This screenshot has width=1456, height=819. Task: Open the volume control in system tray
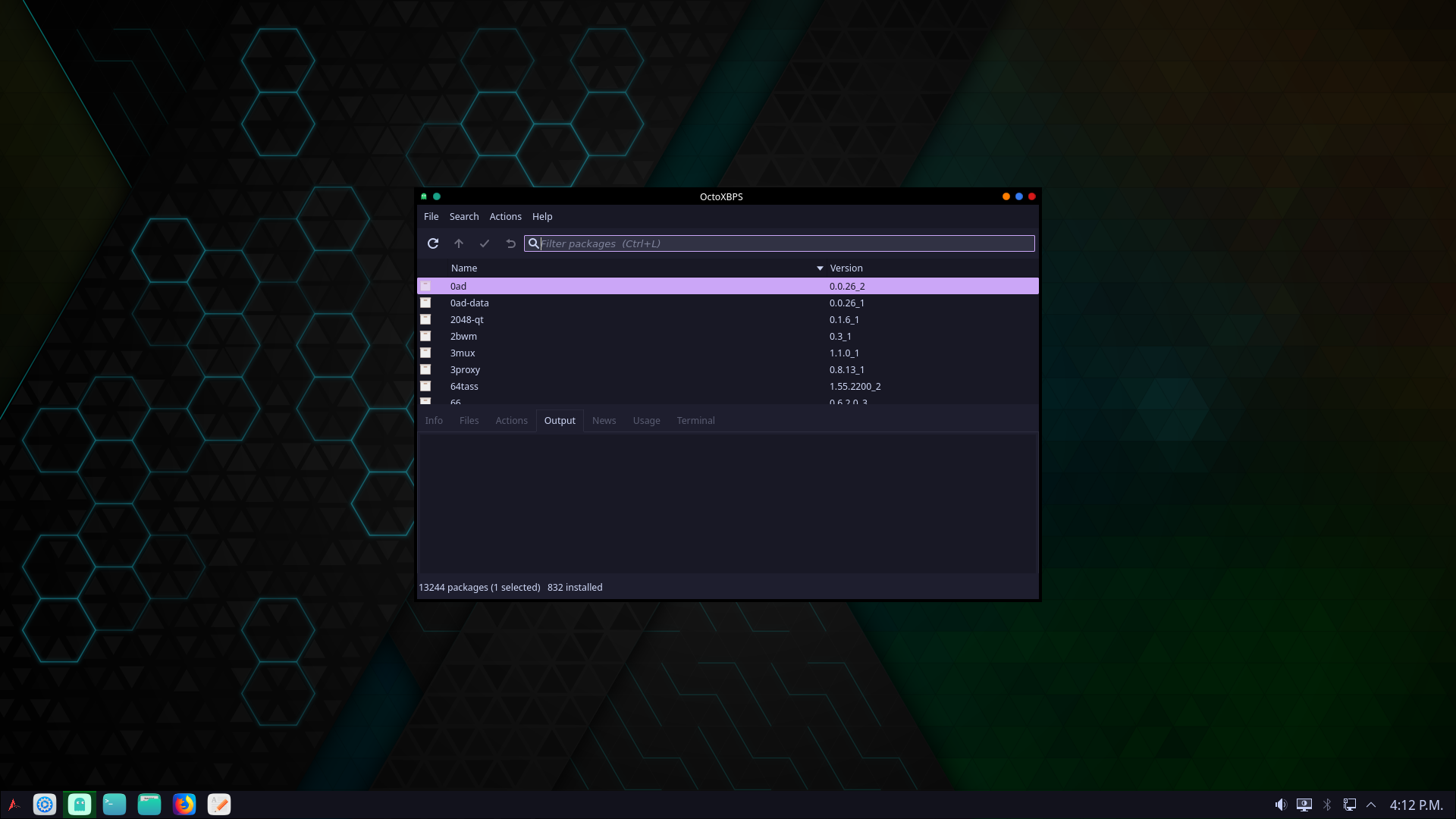coord(1281,805)
